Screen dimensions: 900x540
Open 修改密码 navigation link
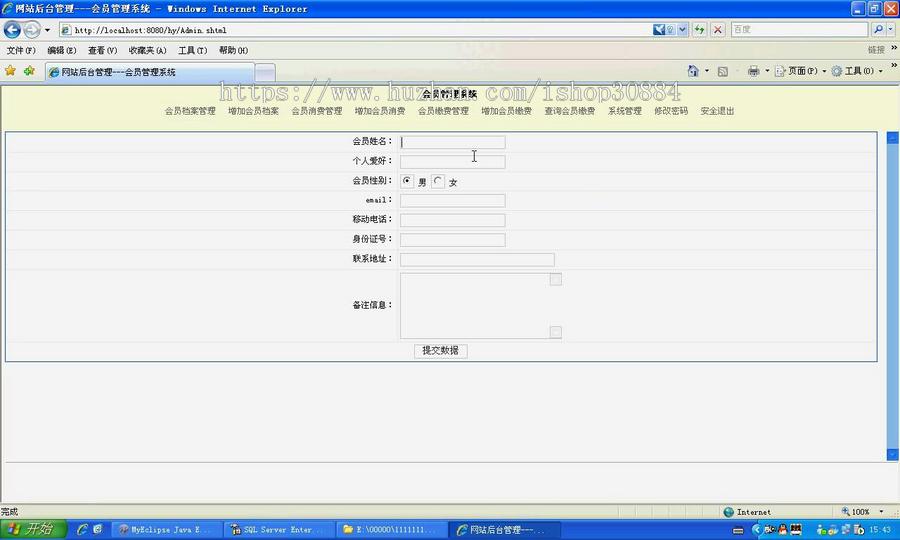point(670,111)
